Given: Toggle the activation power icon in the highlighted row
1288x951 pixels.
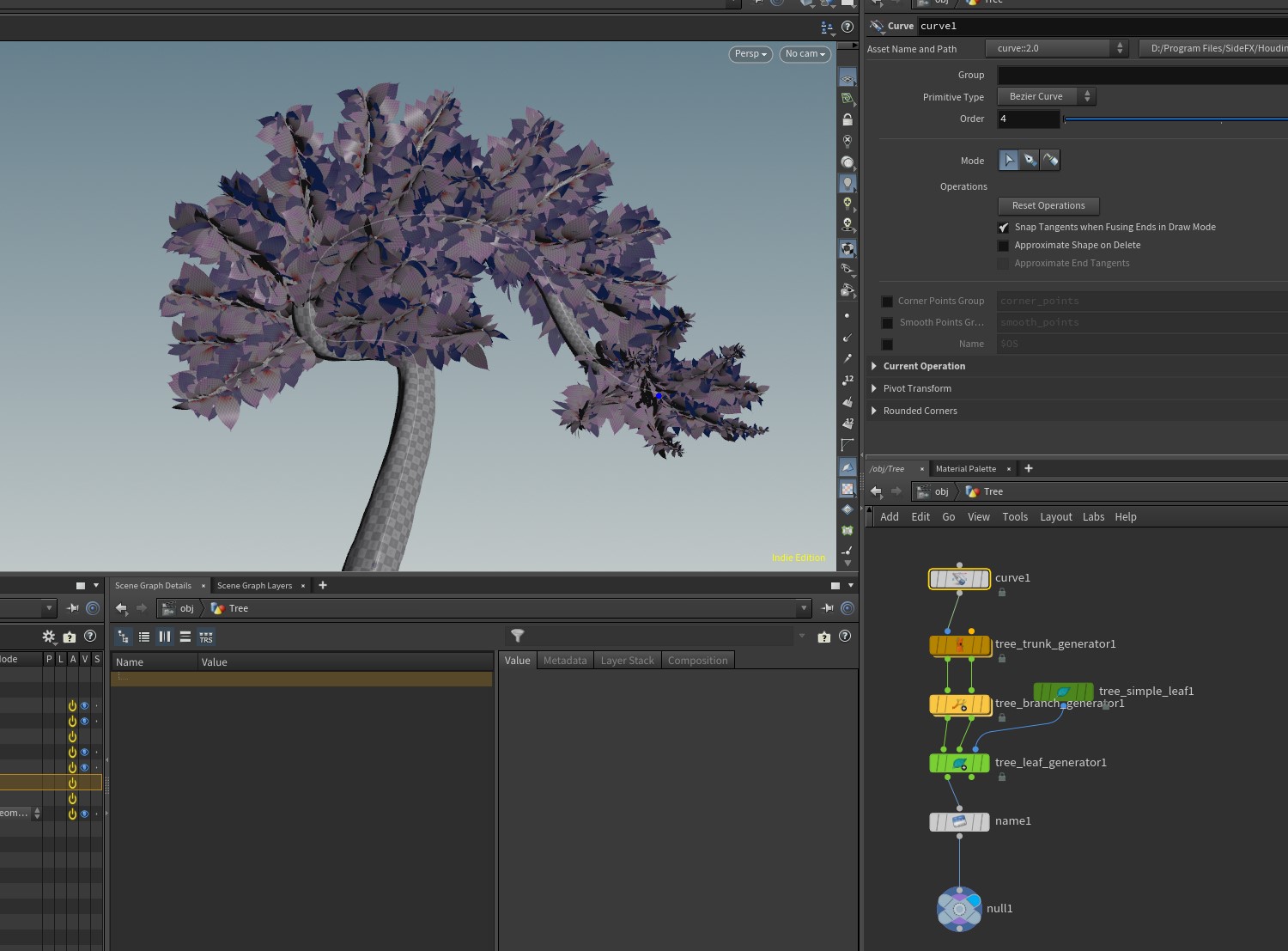Looking at the screenshot, I should 72,783.
